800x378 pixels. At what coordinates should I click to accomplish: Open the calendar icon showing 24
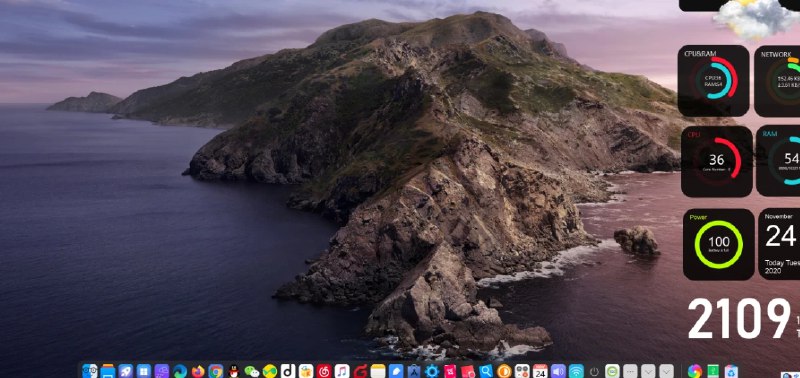pyautogui.click(x=540, y=371)
